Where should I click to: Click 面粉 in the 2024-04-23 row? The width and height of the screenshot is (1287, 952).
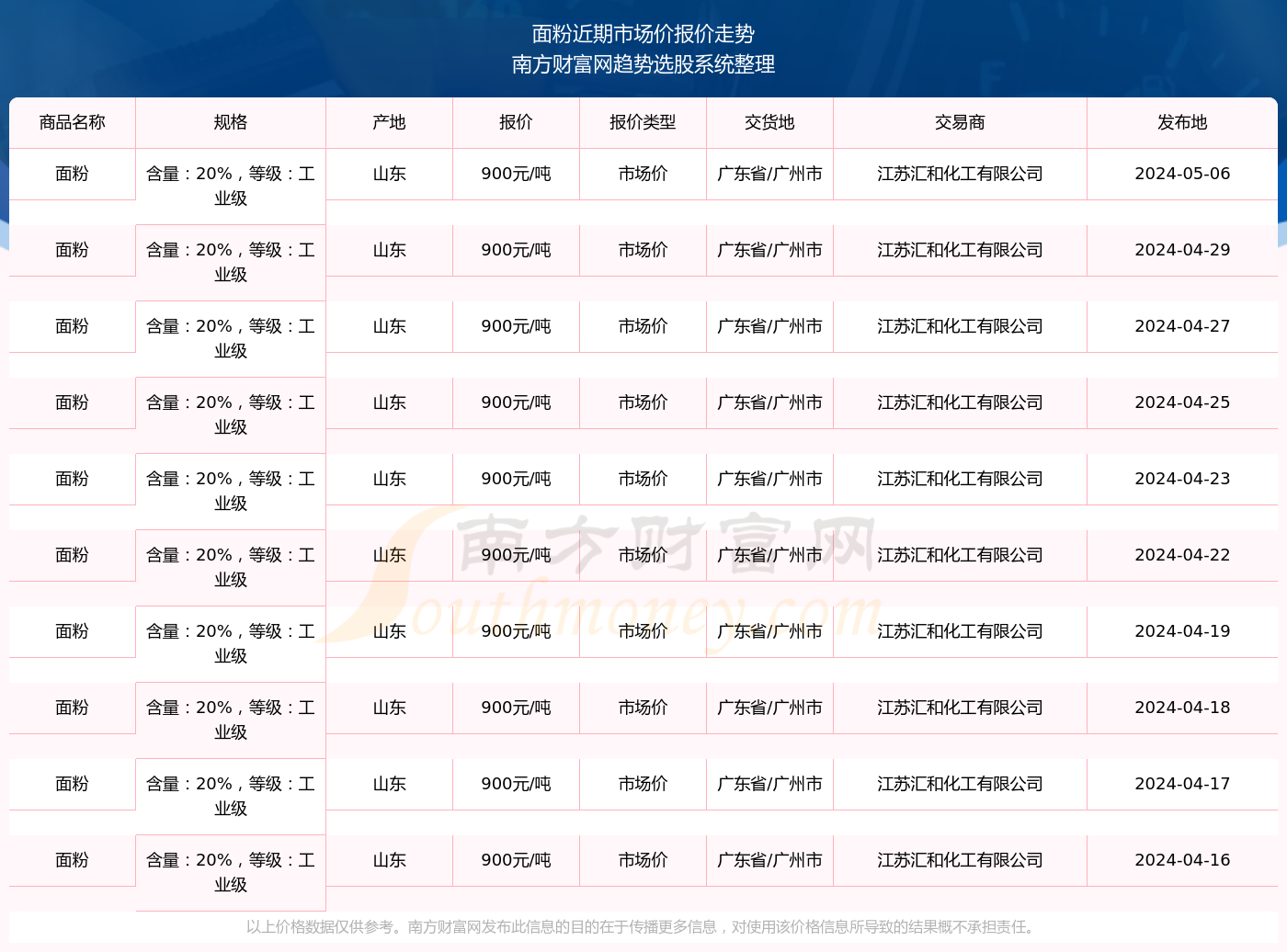click(73, 479)
